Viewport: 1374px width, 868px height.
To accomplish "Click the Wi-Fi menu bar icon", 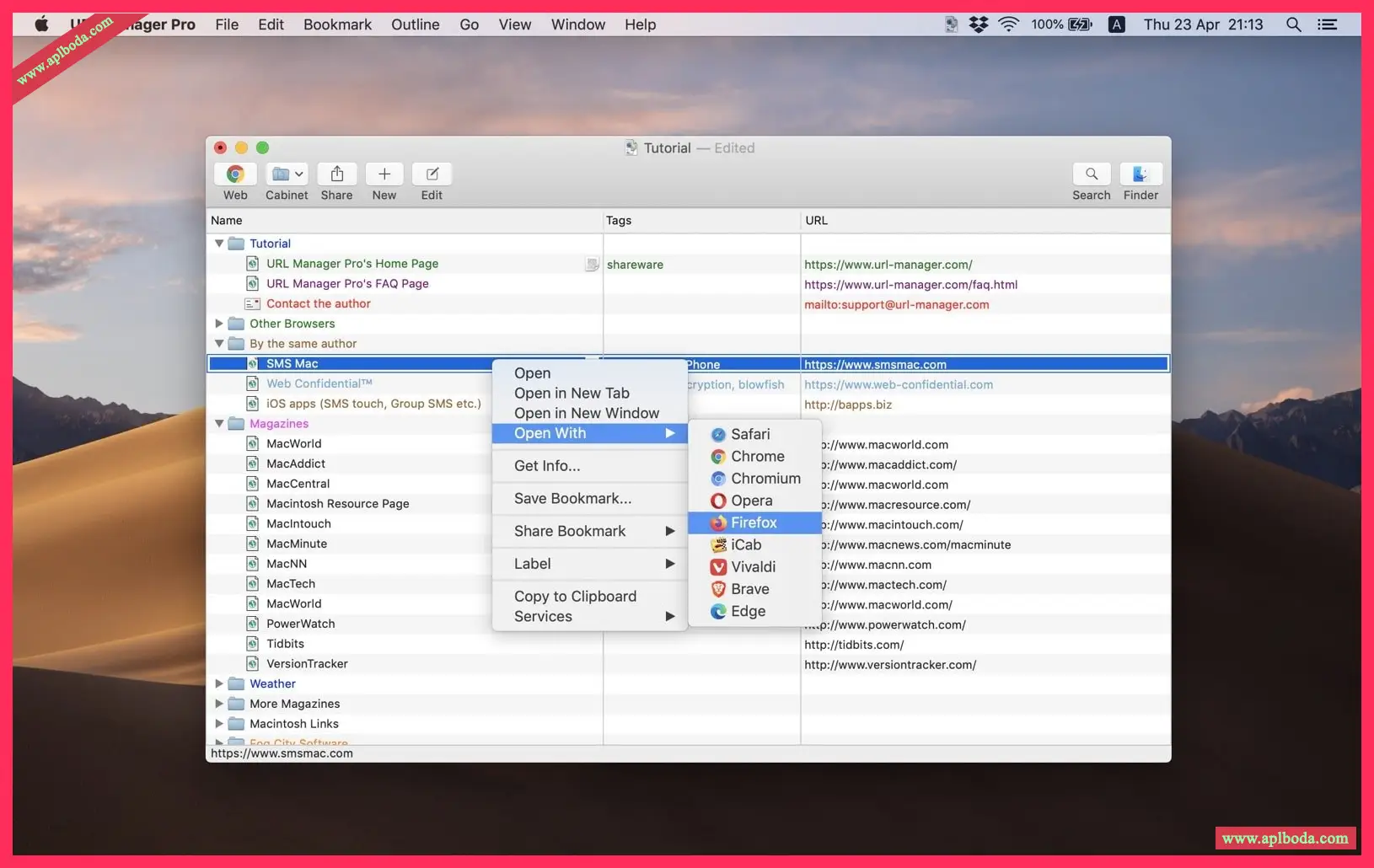I will coord(1008,24).
